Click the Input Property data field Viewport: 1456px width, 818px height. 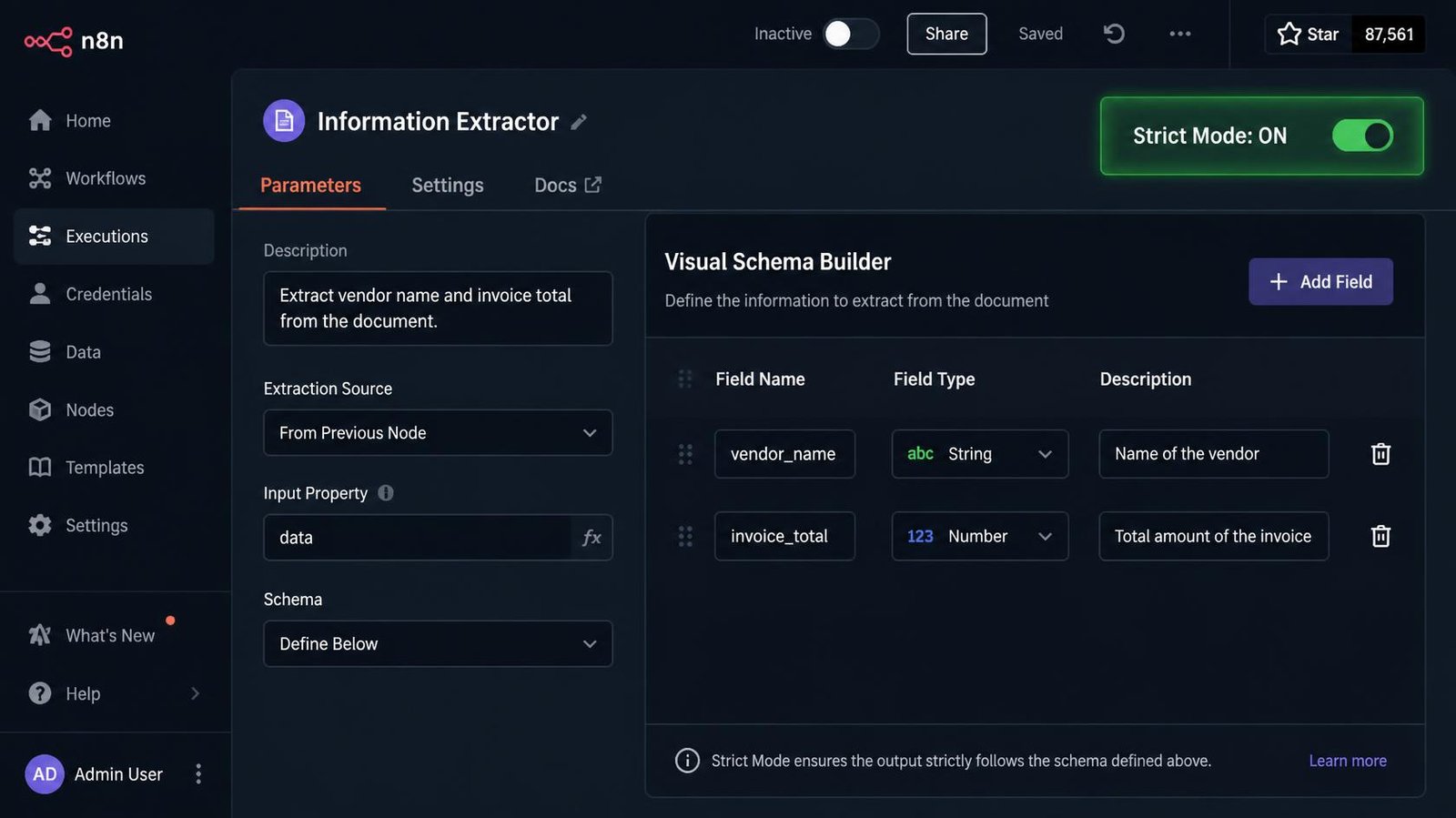click(418, 538)
